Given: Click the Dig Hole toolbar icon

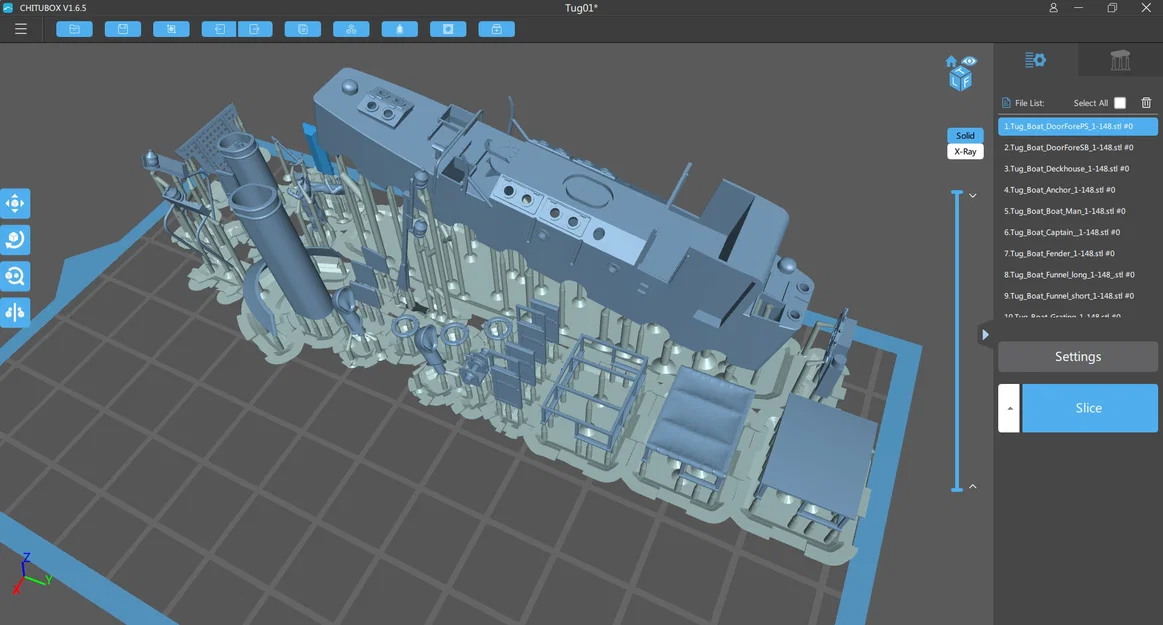Looking at the screenshot, I should [x=448, y=29].
